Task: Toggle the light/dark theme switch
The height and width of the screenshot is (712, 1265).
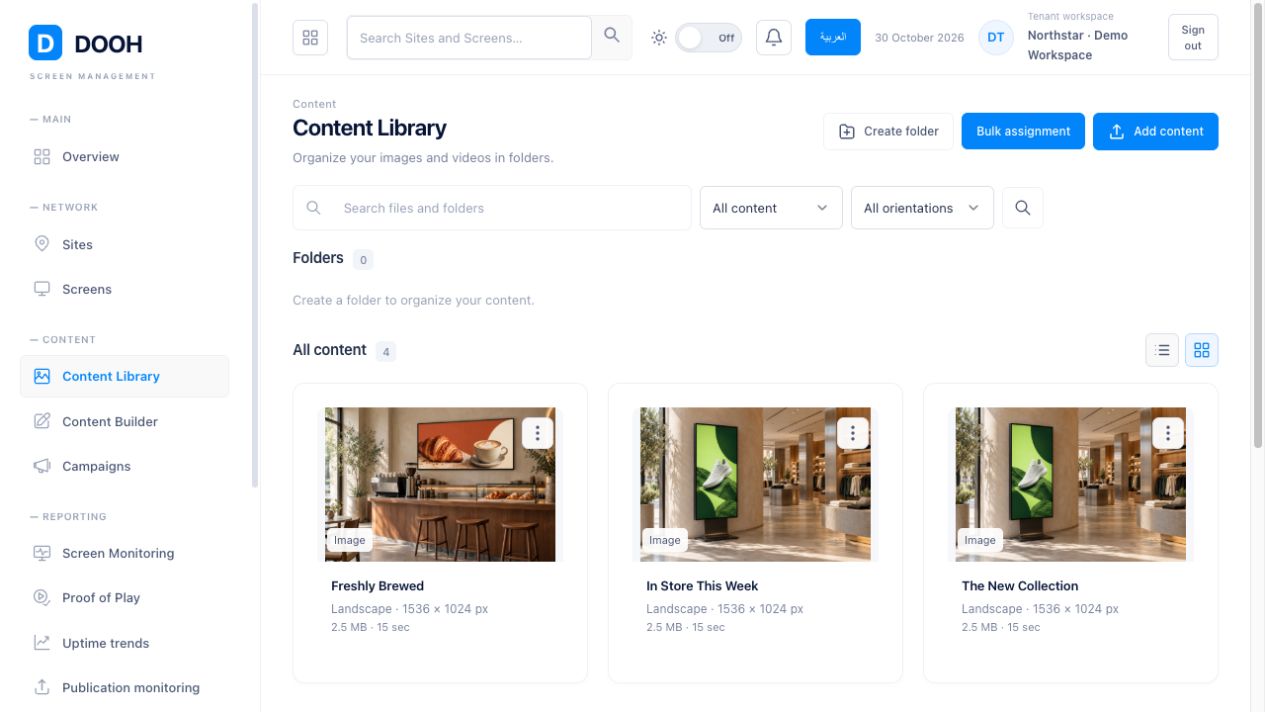Action: coord(708,38)
